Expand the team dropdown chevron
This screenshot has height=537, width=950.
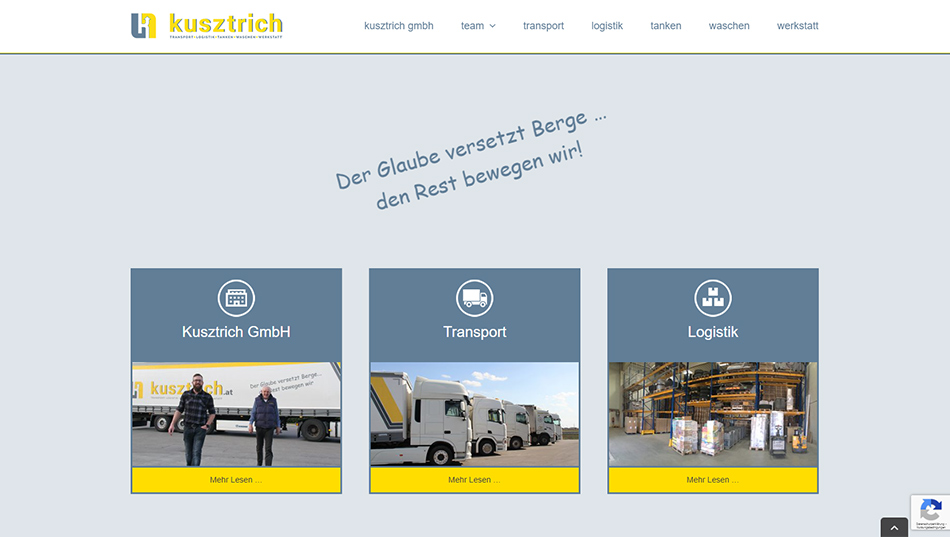(x=493, y=26)
